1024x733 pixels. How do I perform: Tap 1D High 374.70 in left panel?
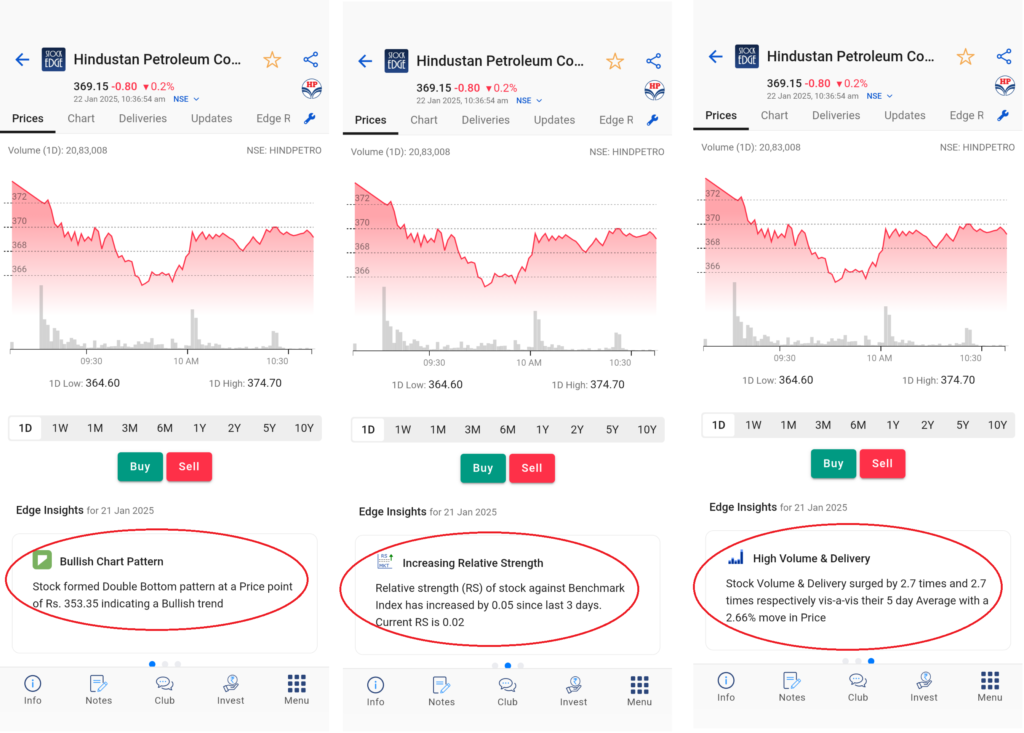point(245,383)
